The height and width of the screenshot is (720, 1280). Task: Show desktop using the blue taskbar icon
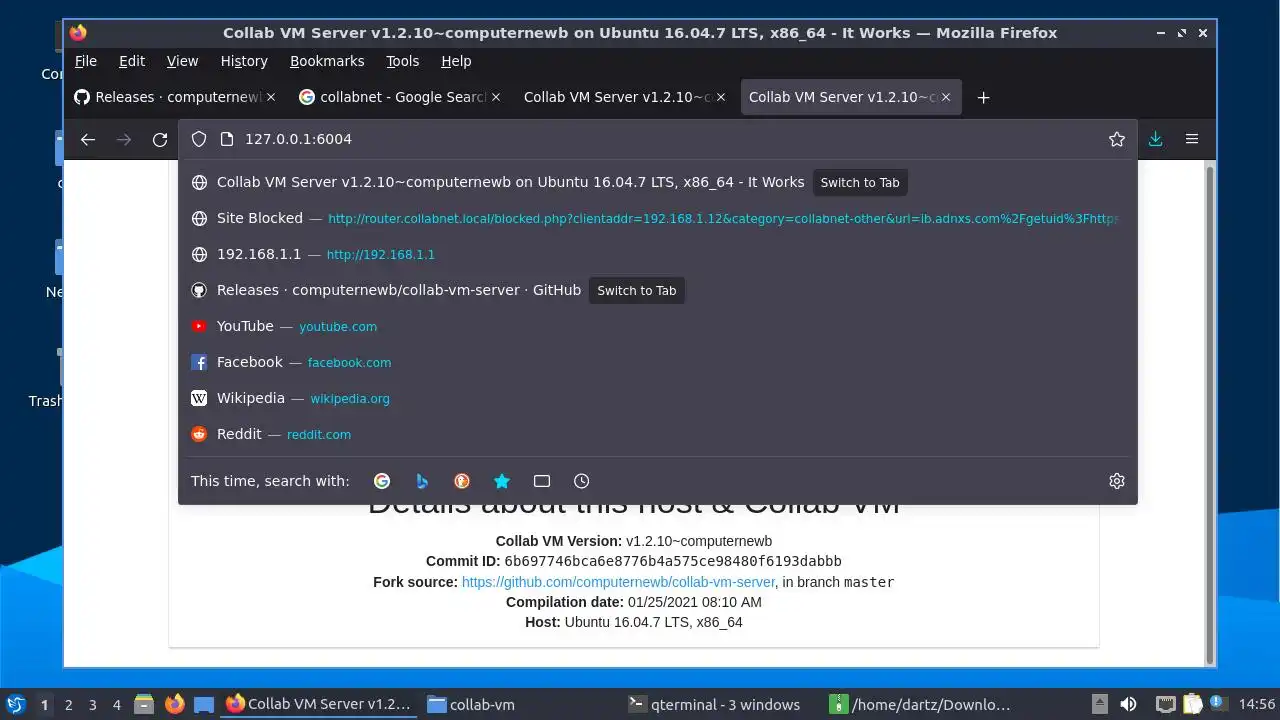[x=204, y=705]
